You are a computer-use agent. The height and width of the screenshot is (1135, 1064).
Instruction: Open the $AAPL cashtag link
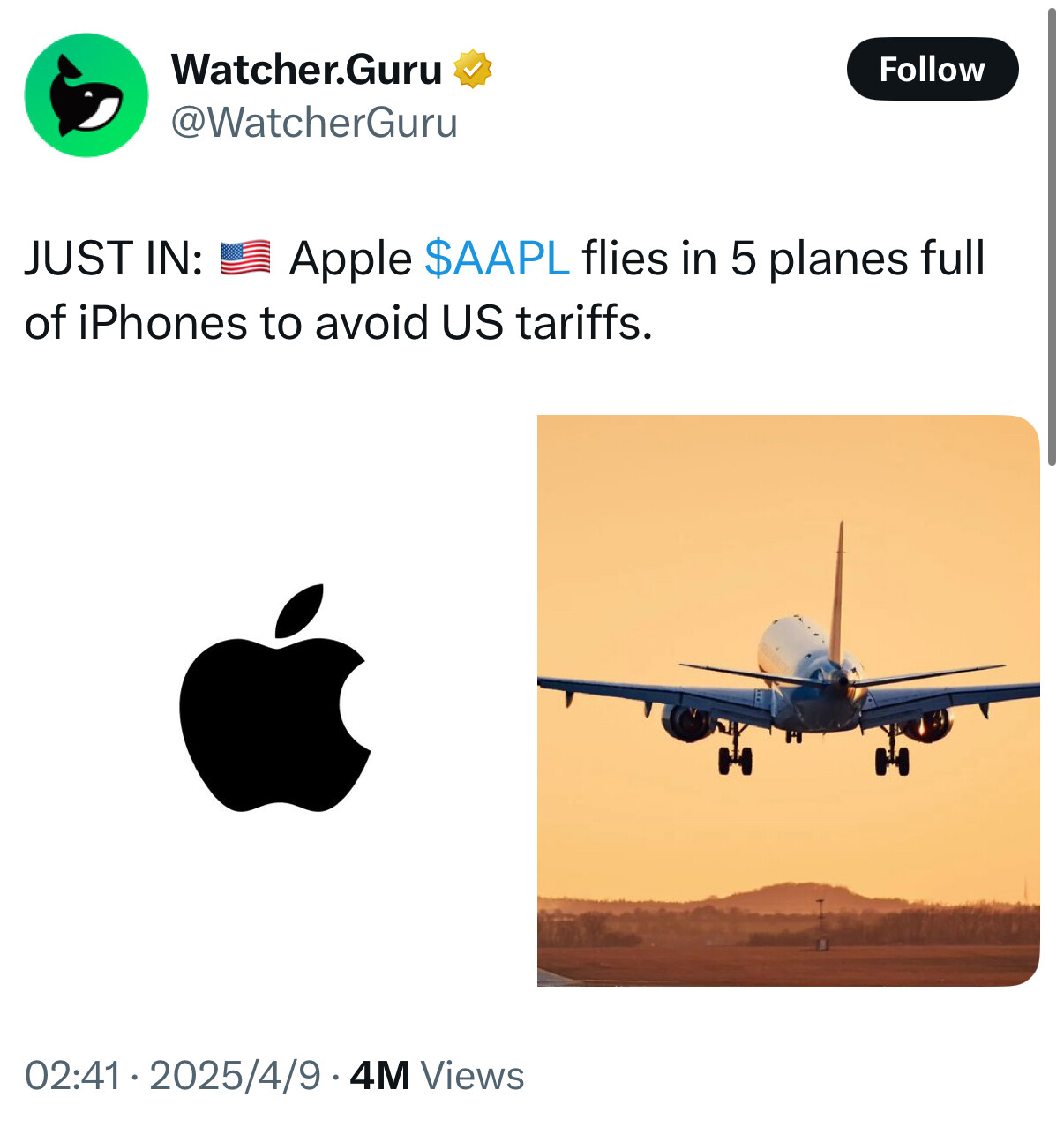click(497, 259)
